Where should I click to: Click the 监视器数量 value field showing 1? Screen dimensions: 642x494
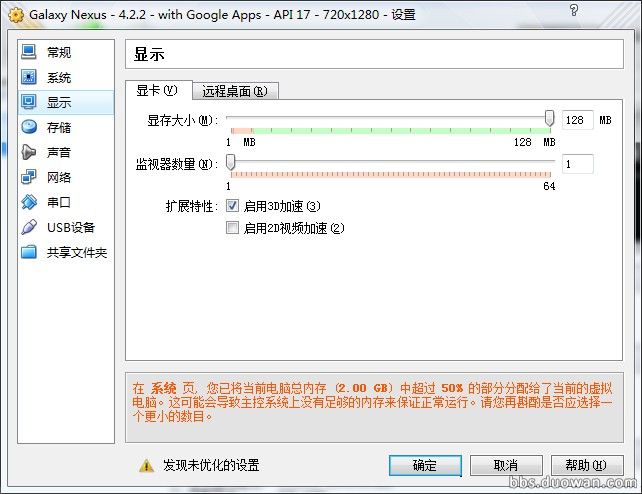coord(577,164)
